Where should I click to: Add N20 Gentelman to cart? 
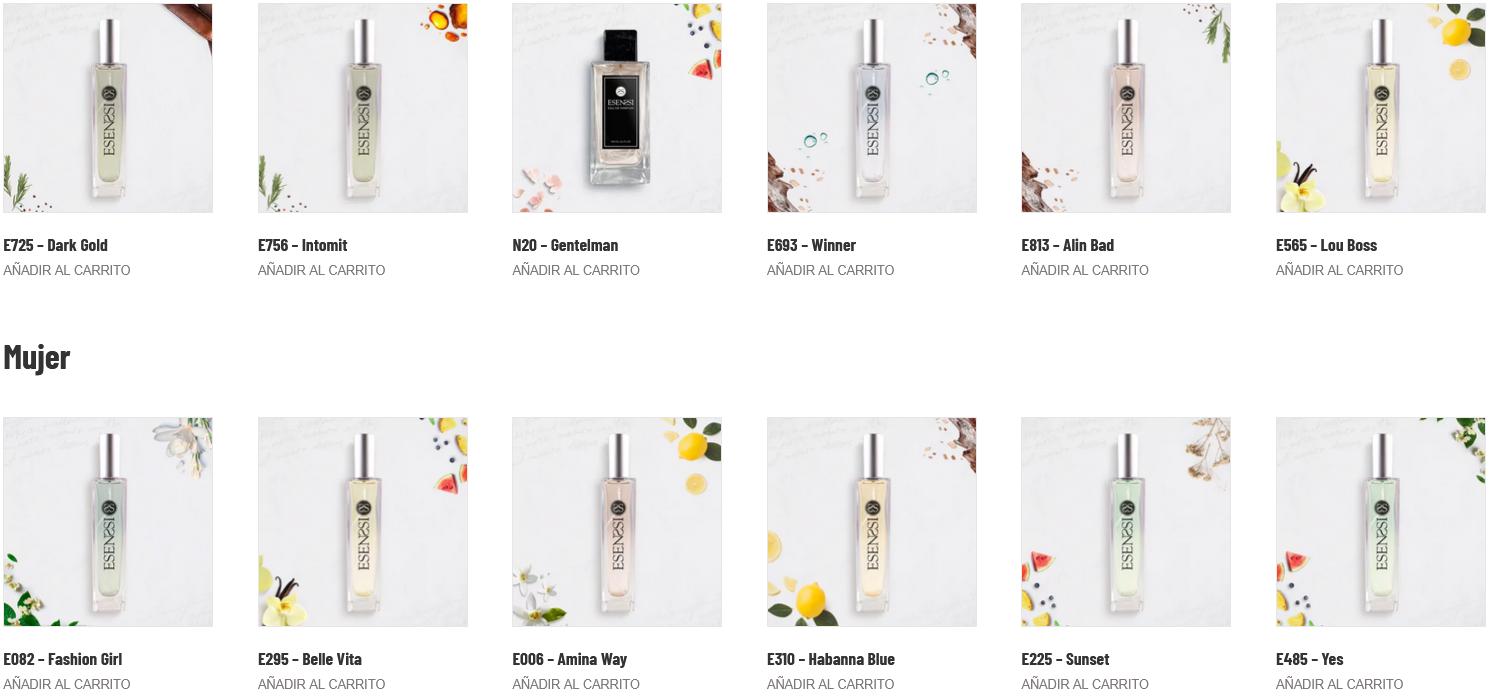point(576,270)
